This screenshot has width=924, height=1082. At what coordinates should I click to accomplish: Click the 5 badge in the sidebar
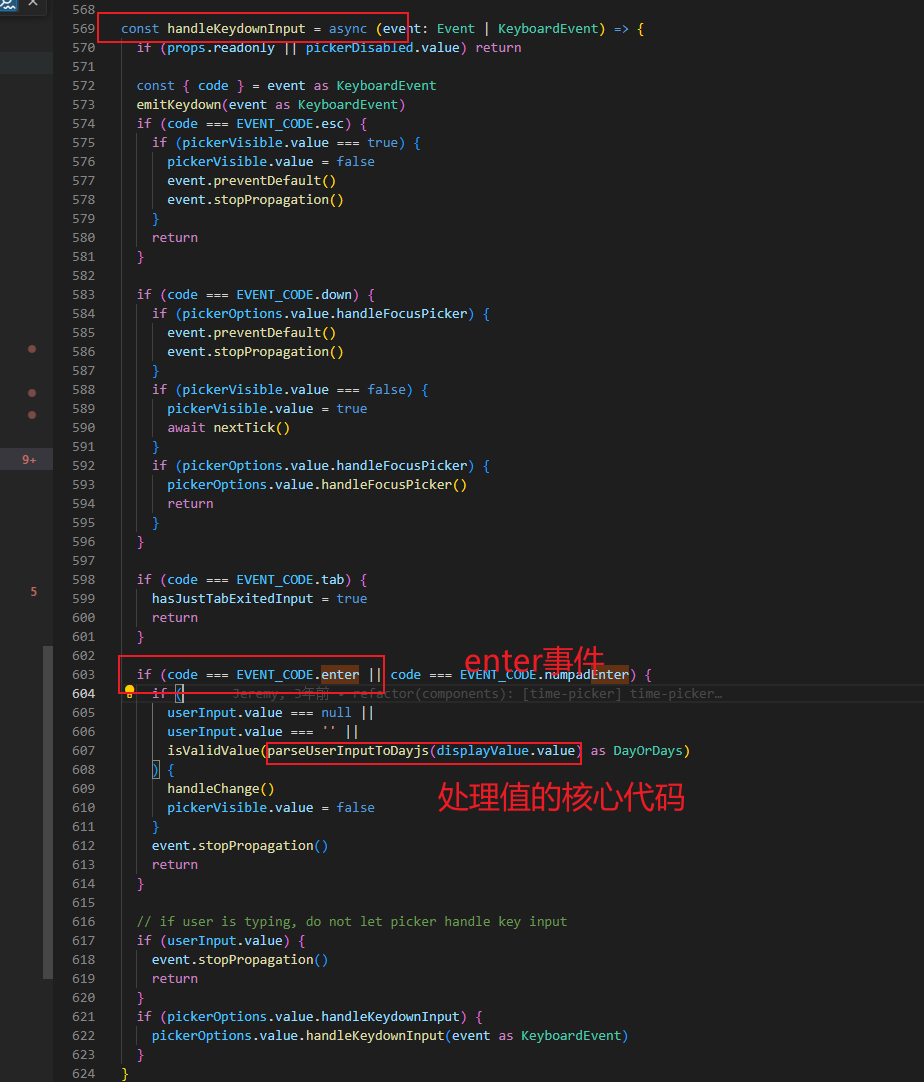tap(33, 592)
